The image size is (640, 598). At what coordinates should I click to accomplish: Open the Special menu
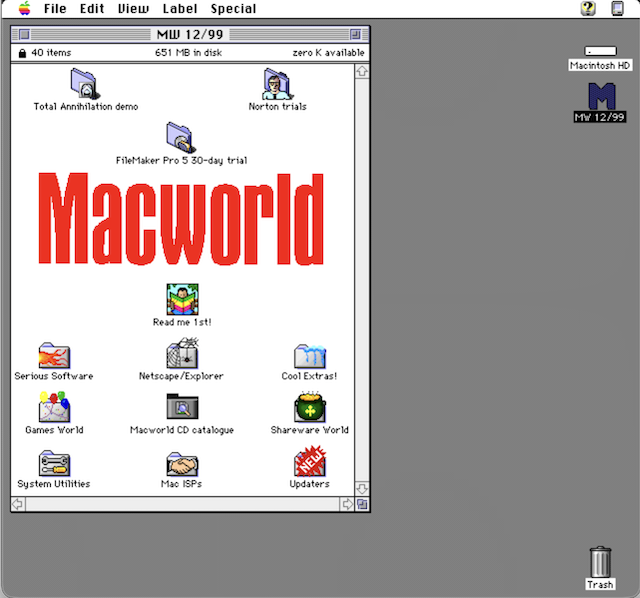click(233, 9)
